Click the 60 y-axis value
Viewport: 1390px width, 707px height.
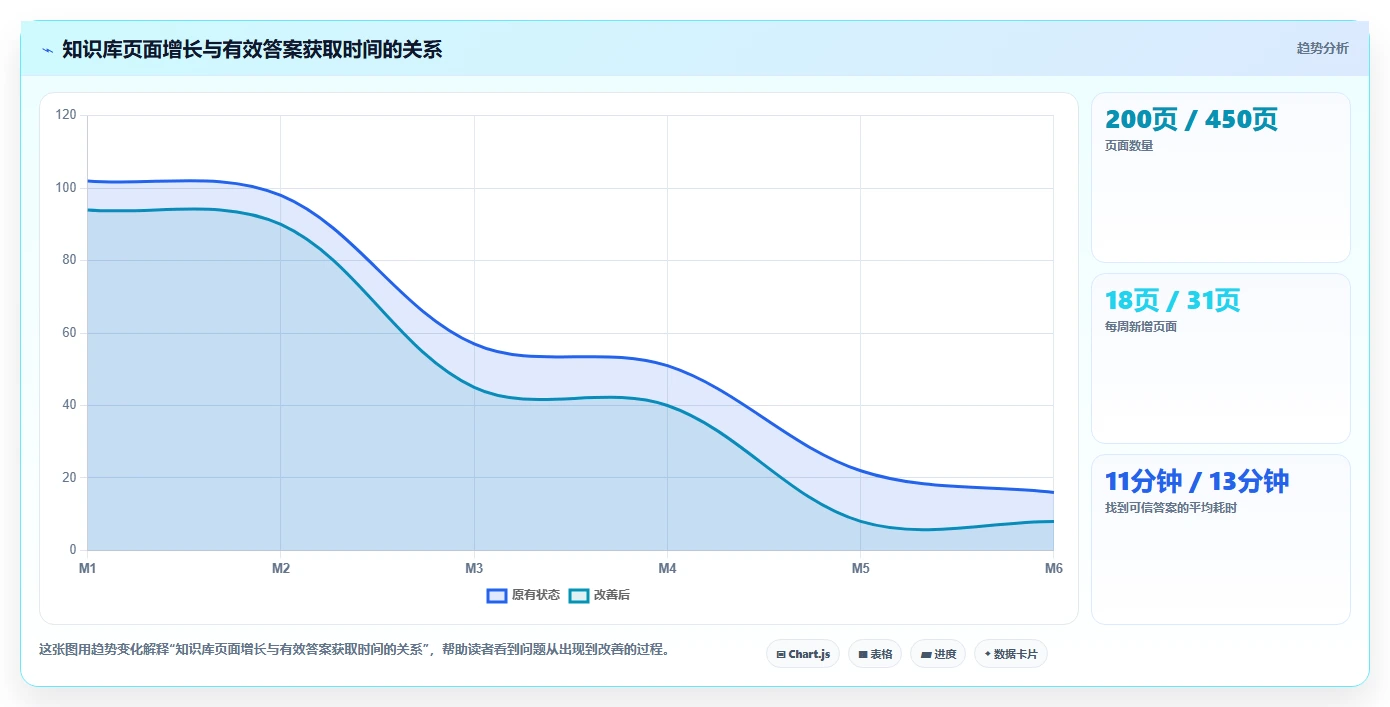pyautogui.click(x=70, y=333)
